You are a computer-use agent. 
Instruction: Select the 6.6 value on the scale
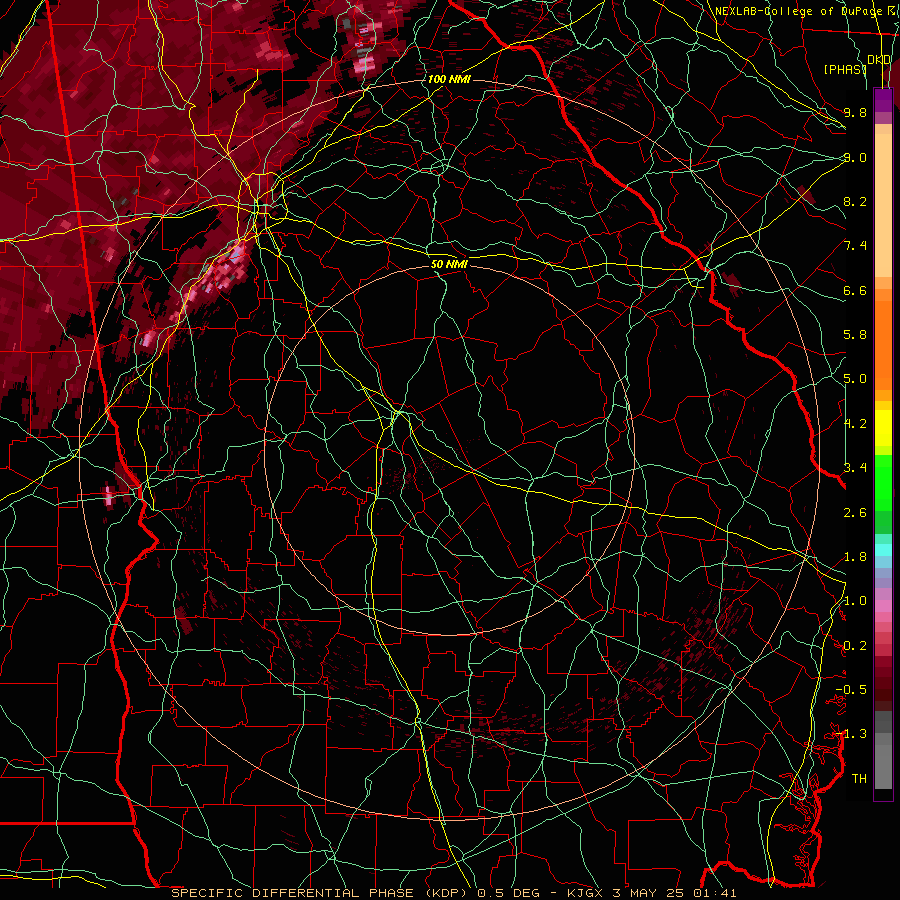(855, 290)
